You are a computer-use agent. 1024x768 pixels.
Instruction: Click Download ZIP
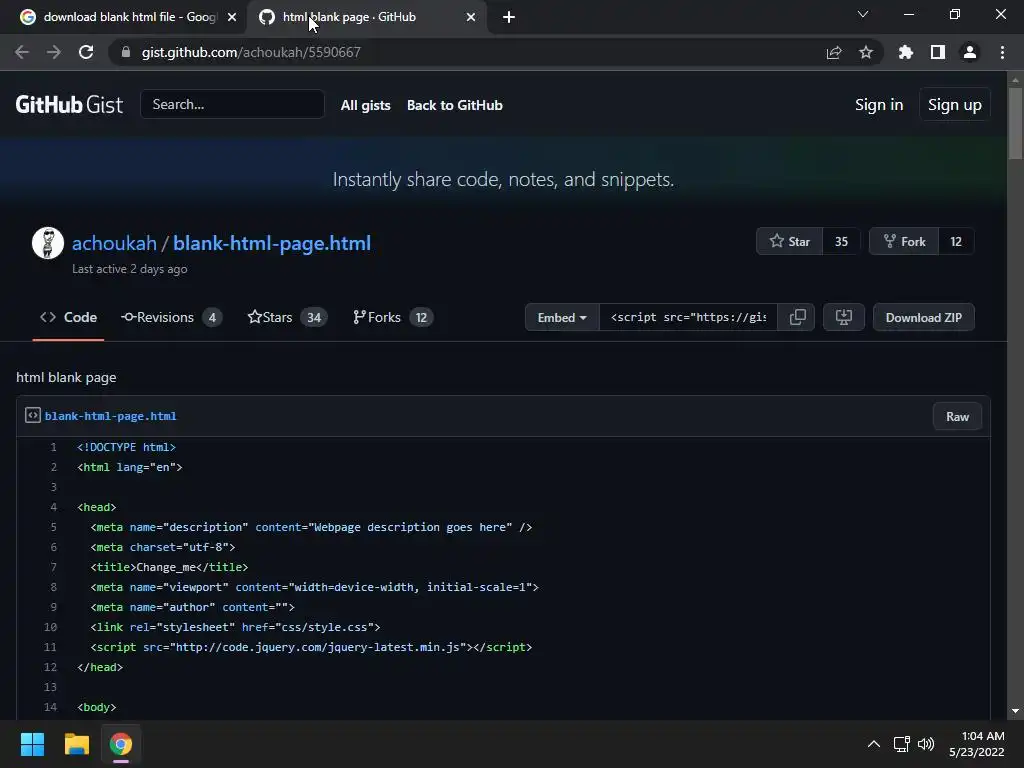pyautogui.click(x=923, y=317)
